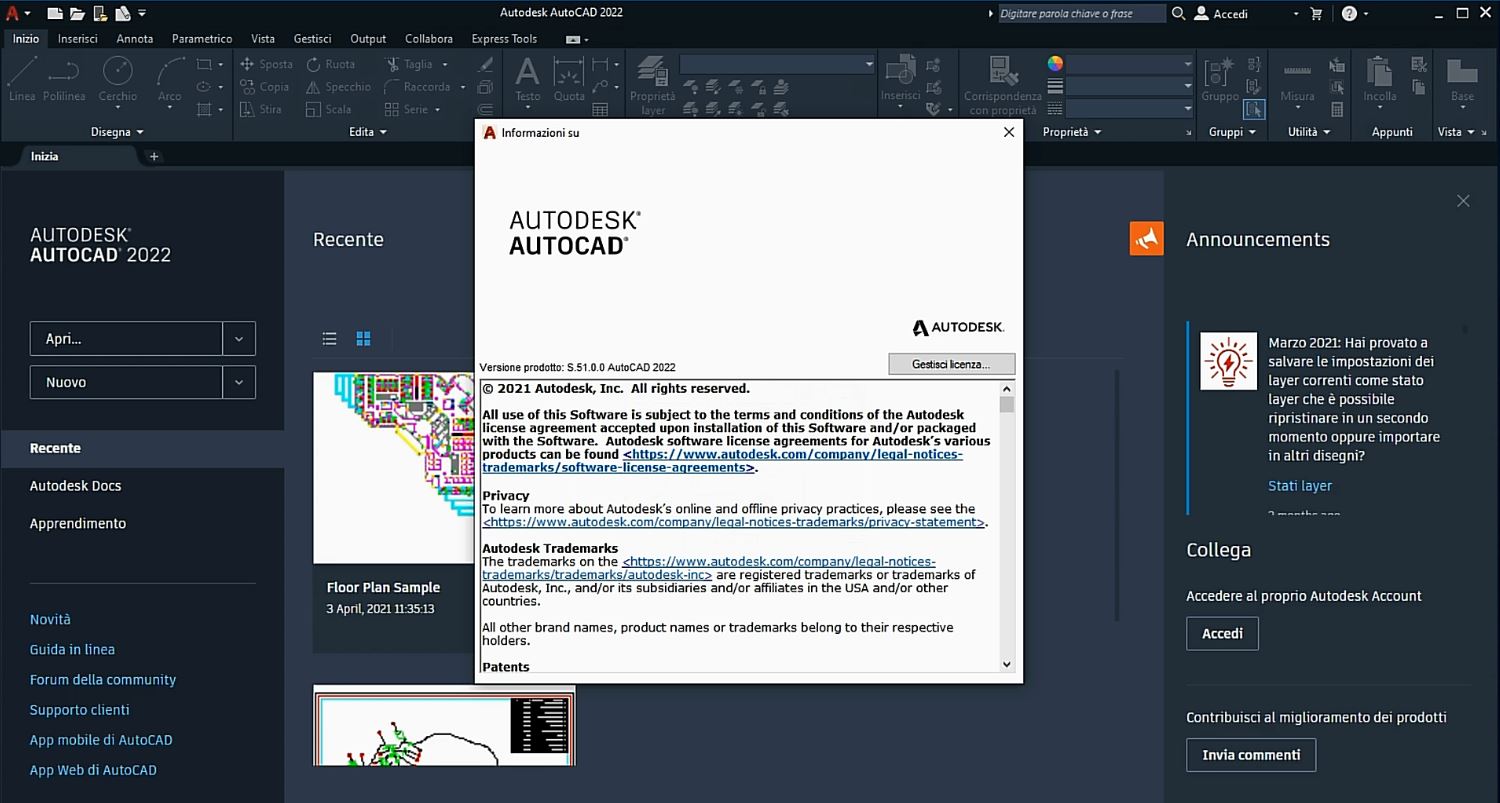Open Proprietà layer panel
Image resolution: width=1500 pixels, height=803 pixels.
pos(652,84)
